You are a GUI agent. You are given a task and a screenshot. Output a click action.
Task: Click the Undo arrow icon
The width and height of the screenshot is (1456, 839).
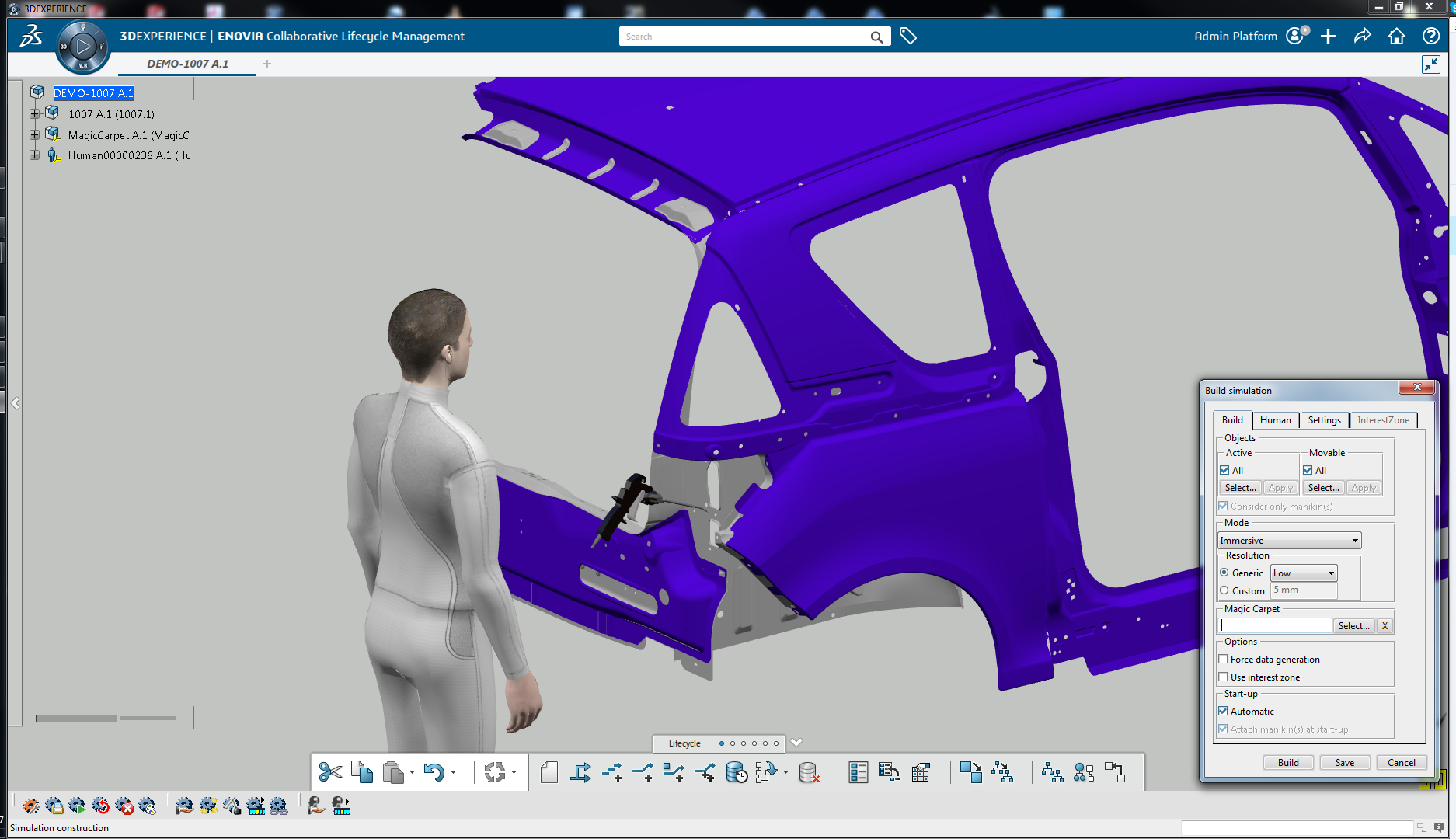pos(434,772)
